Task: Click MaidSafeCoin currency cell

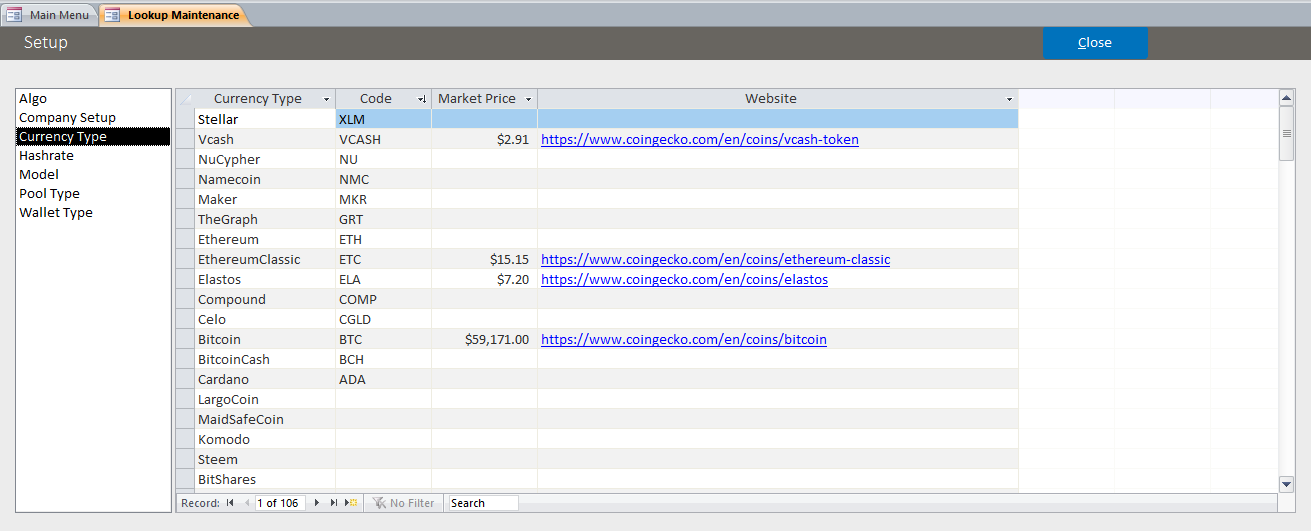Action: click(265, 420)
